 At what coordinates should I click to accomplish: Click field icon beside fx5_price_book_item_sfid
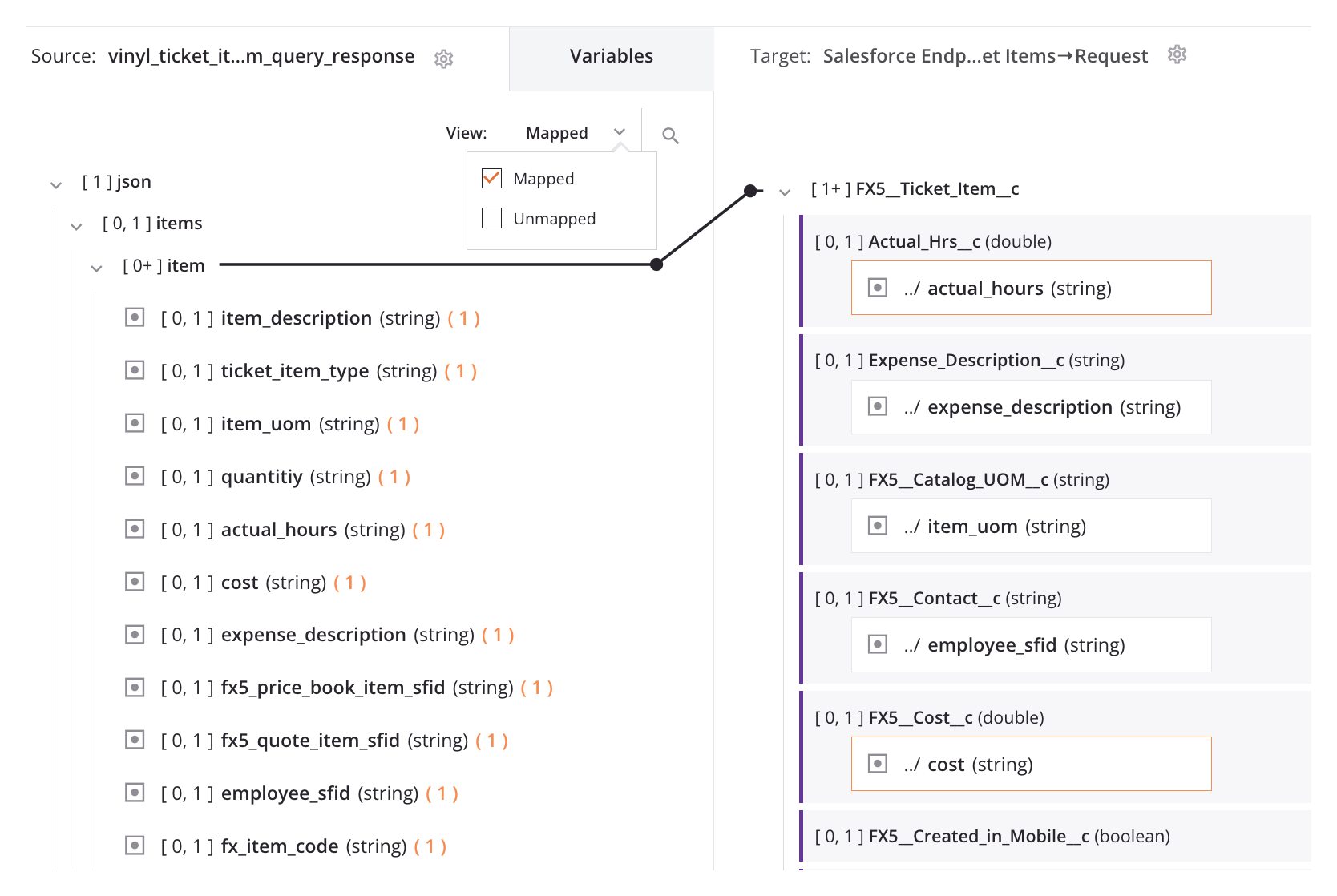[135, 688]
